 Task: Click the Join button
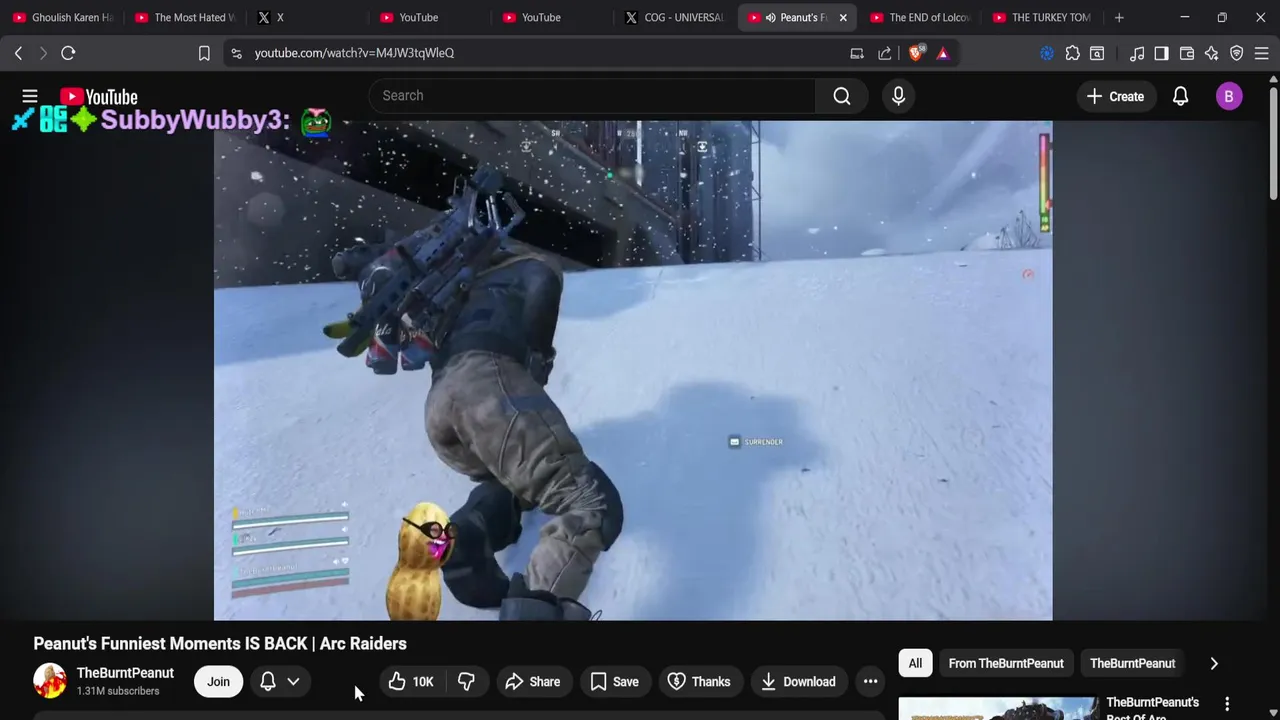pyautogui.click(x=218, y=682)
